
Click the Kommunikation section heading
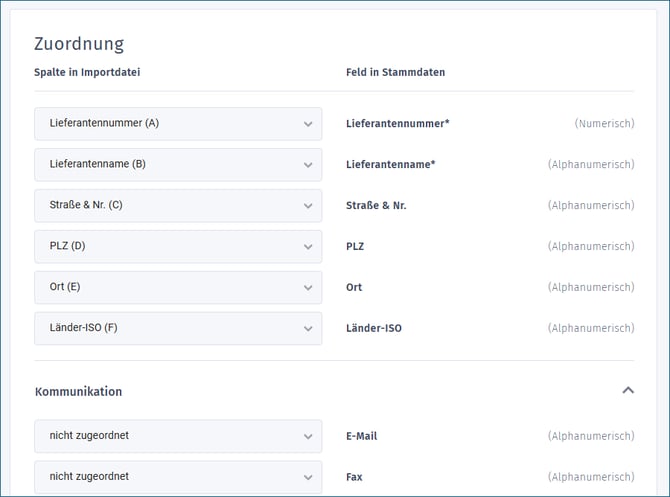click(x=78, y=391)
